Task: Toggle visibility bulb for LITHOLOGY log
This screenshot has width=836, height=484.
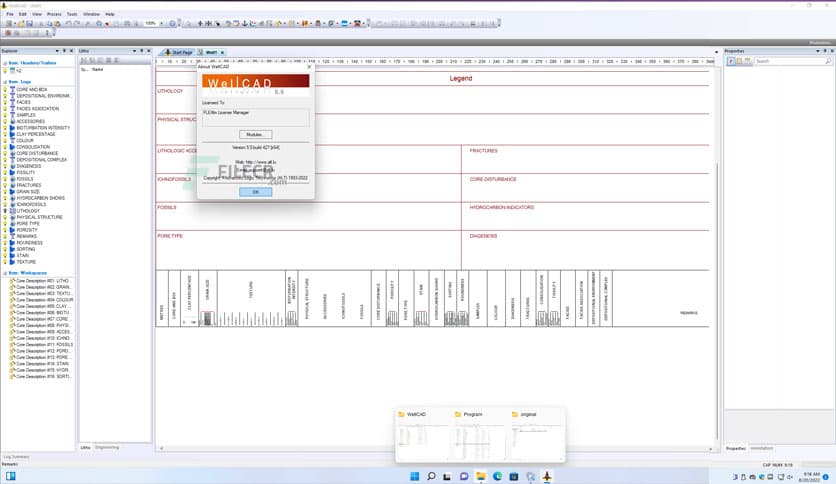Action: click(x=5, y=211)
